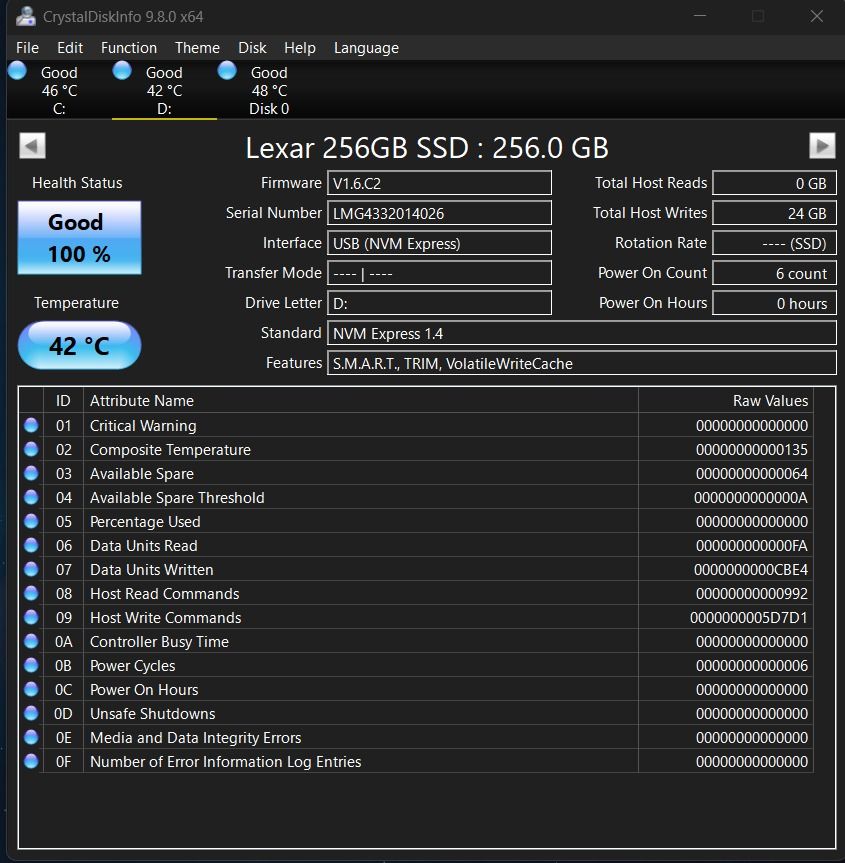Viewport: 845px width, 863px height.
Task: Open the Disk menu
Action: tap(252, 48)
